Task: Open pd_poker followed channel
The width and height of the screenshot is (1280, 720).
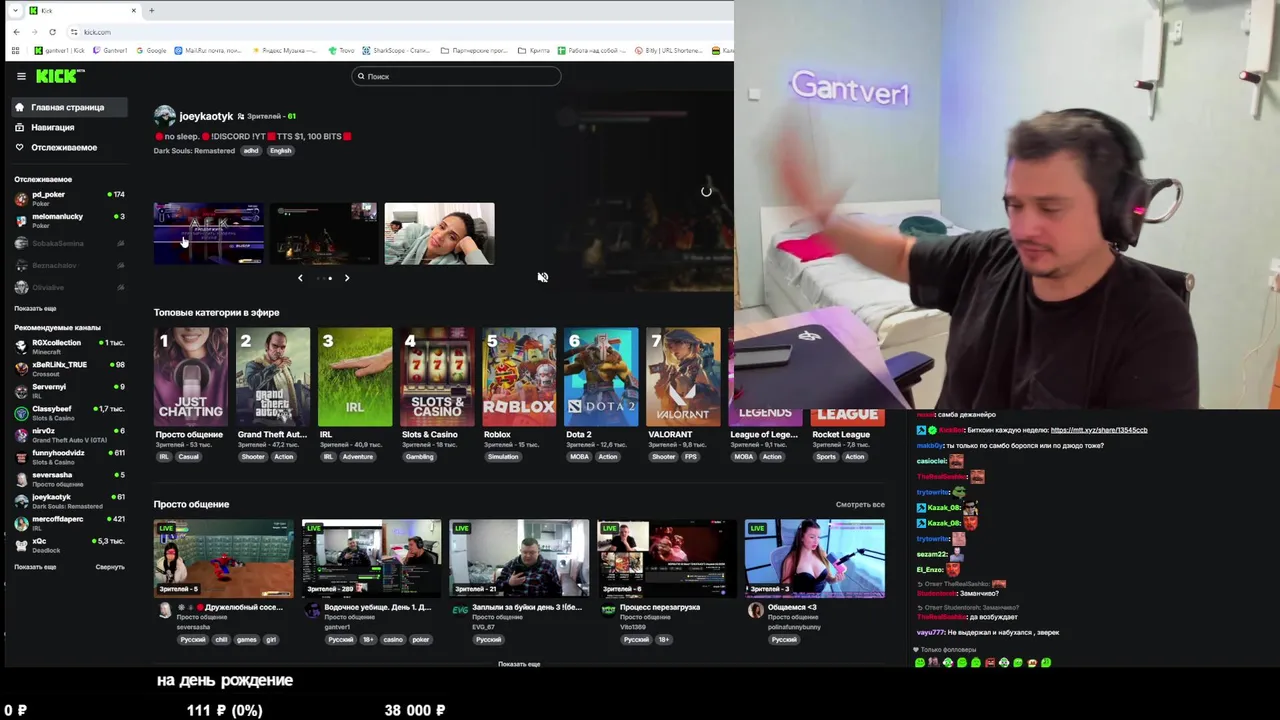Action: tap(69, 198)
